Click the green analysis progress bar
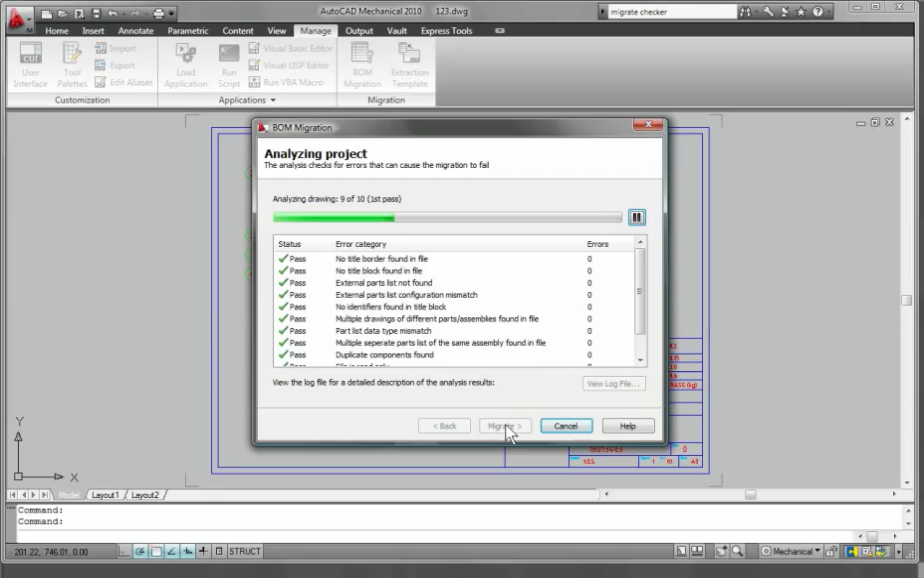The width and height of the screenshot is (924, 578). (447, 217)
